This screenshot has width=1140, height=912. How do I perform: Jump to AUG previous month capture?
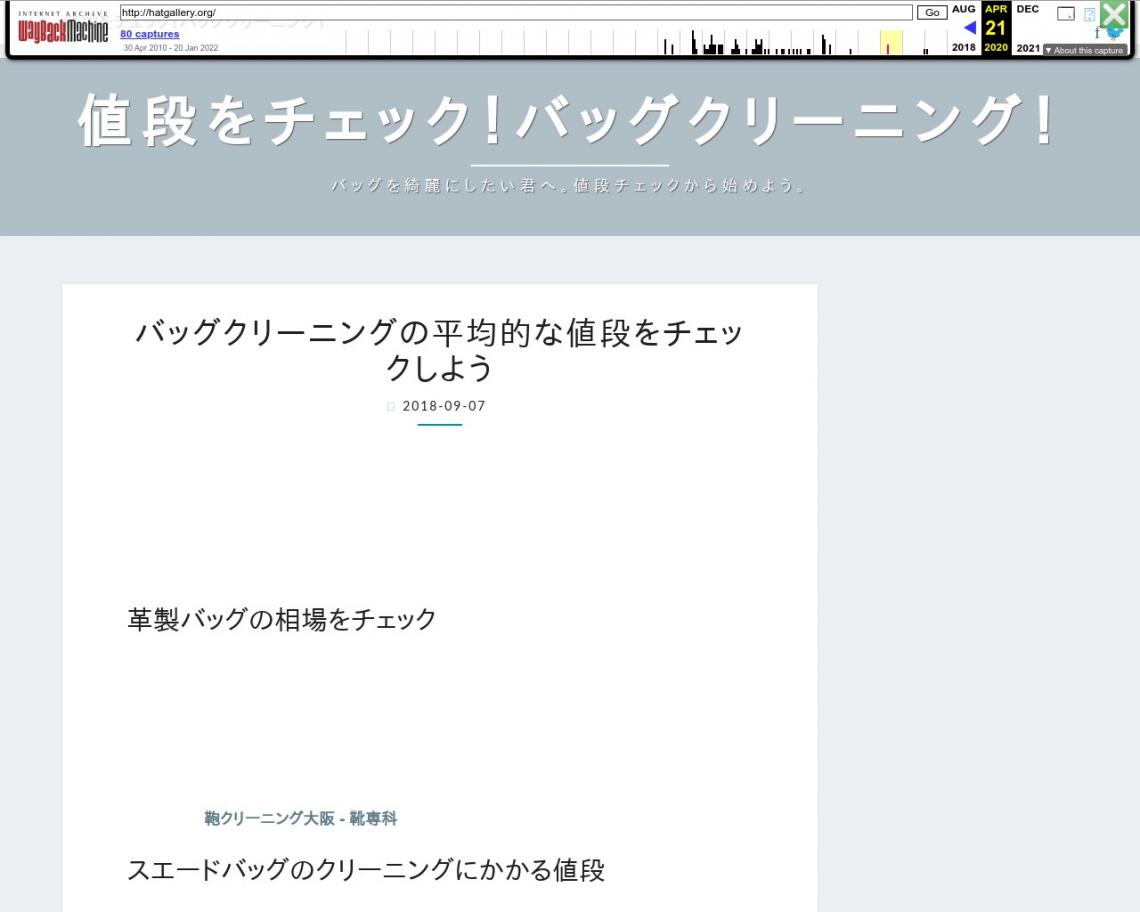(x=964, y=9)
